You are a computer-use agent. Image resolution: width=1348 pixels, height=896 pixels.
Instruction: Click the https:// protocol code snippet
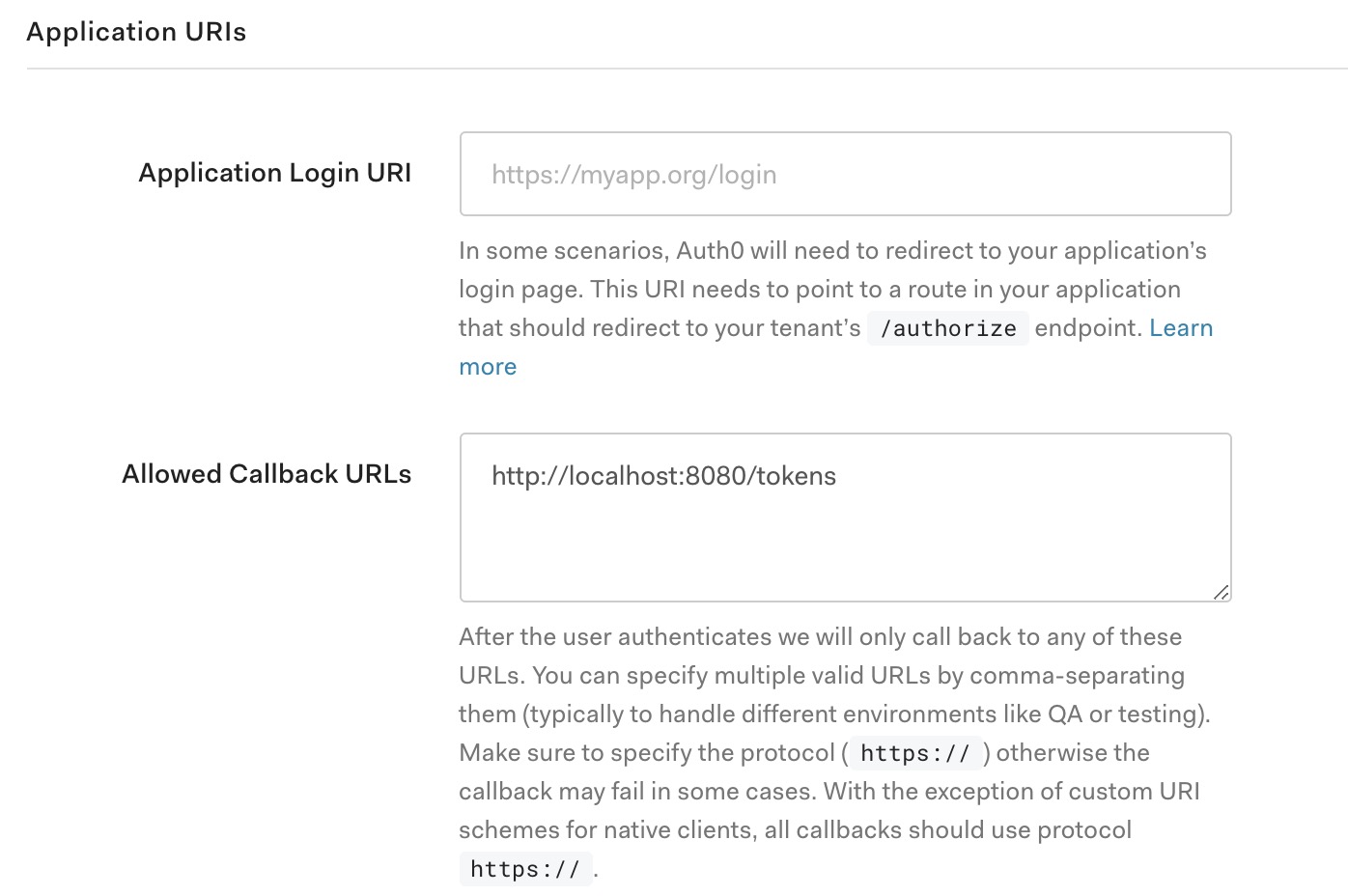pyautogui.click(x=915, y=753)
